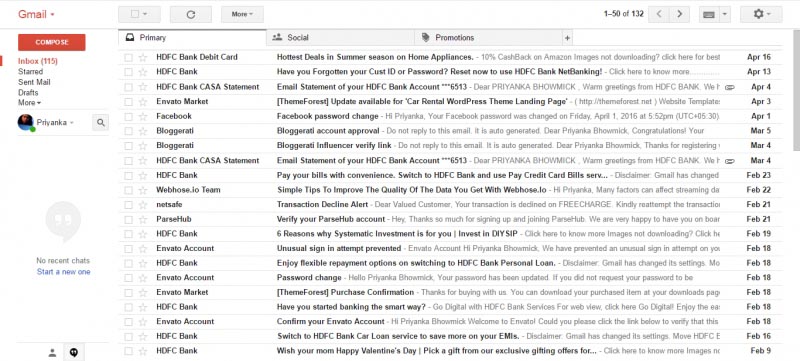
Task: Switch to the Promotions tab
Action: coord(488,38)
